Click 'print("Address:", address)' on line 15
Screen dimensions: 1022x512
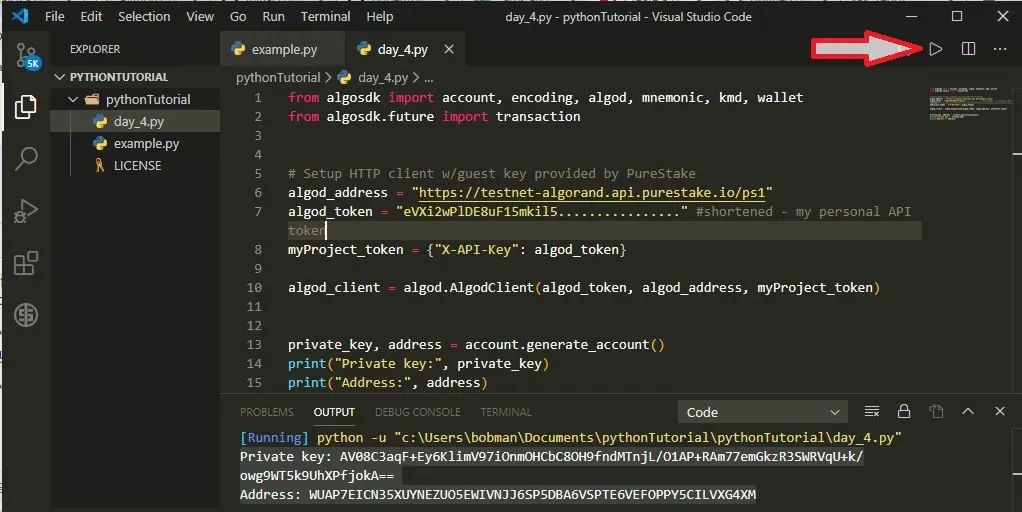coord(387,382)
